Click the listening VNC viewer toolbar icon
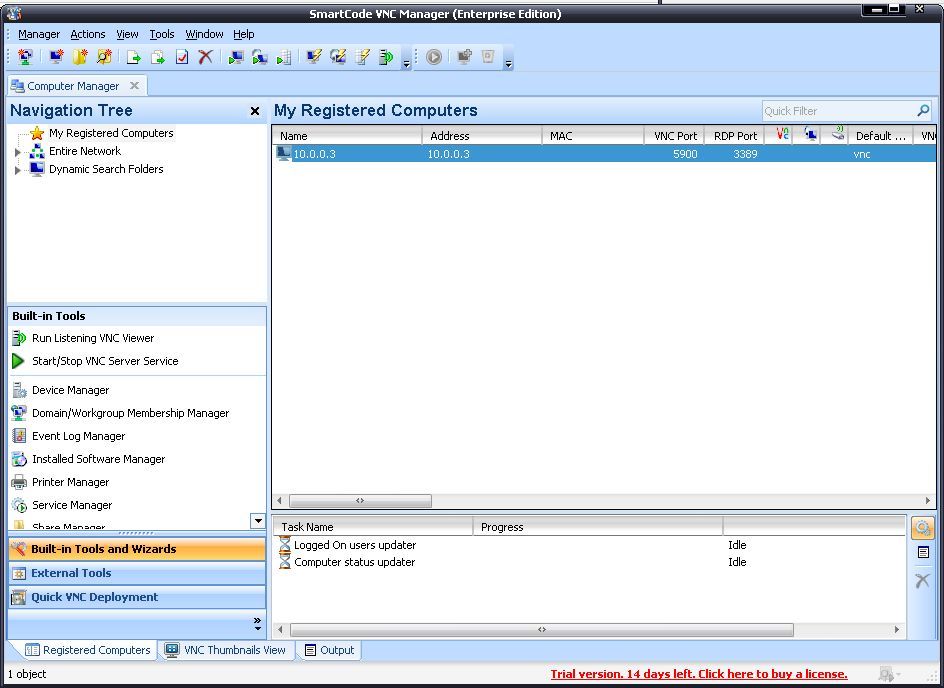Image resolution: width=944 pixels, height=688 pixels. click(x=385, y=57)
